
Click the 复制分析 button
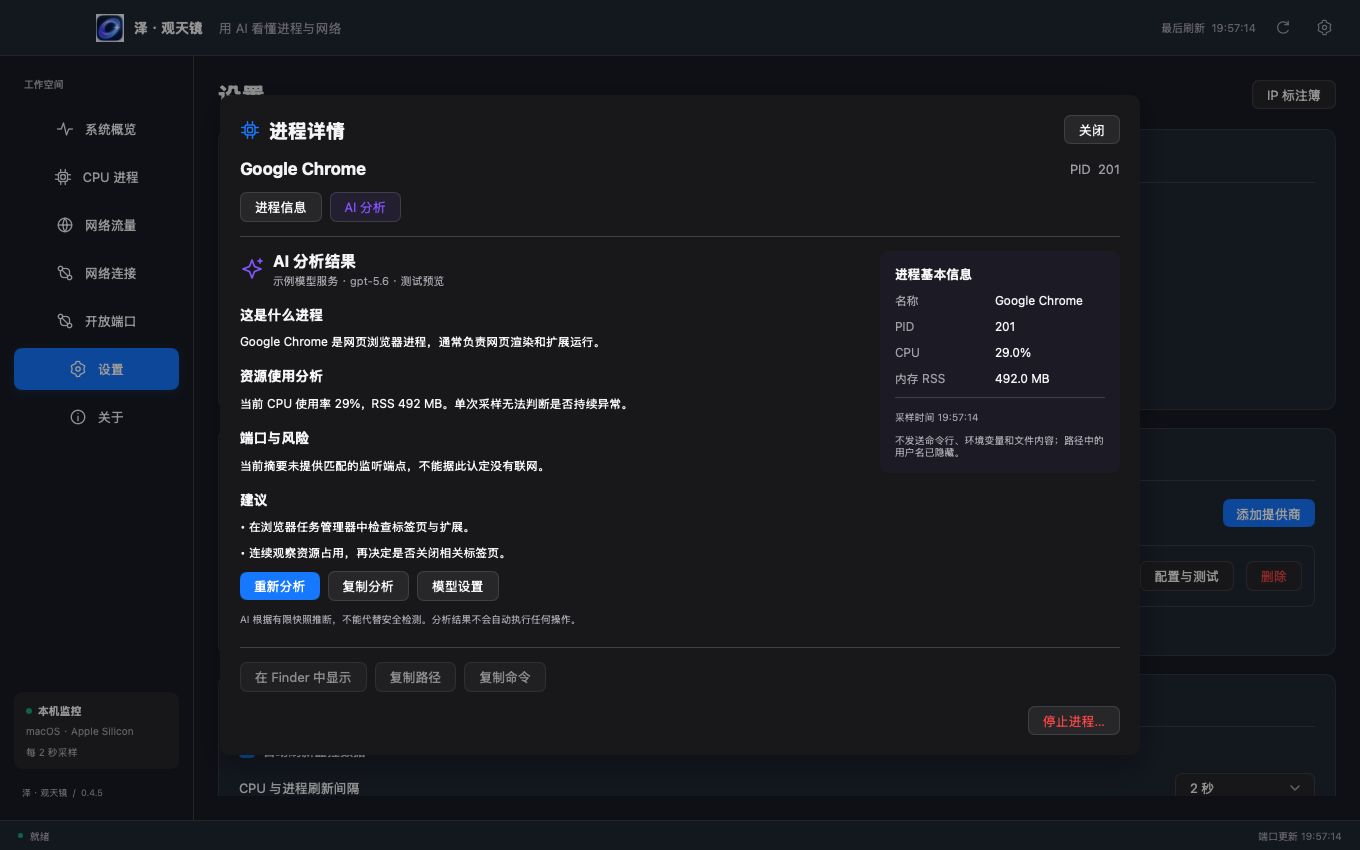click(368, 586)
